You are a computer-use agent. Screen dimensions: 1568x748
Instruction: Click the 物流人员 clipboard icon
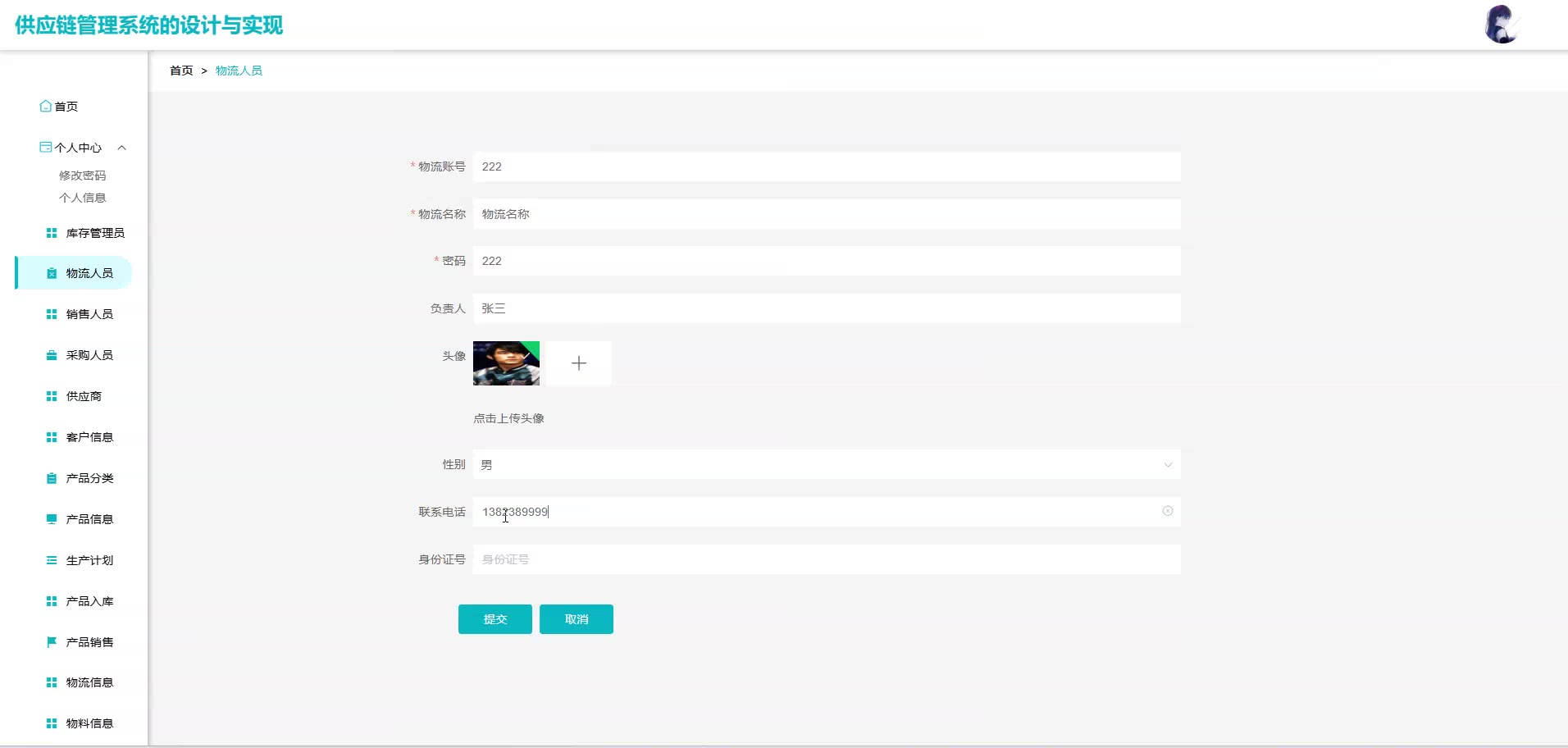pos(52,273)
